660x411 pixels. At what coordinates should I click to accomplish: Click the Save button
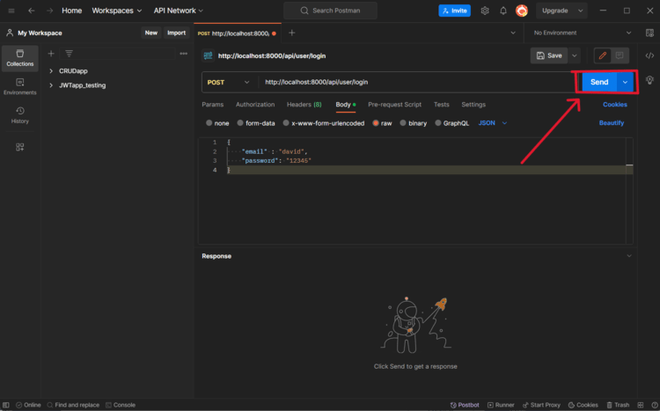549,56
